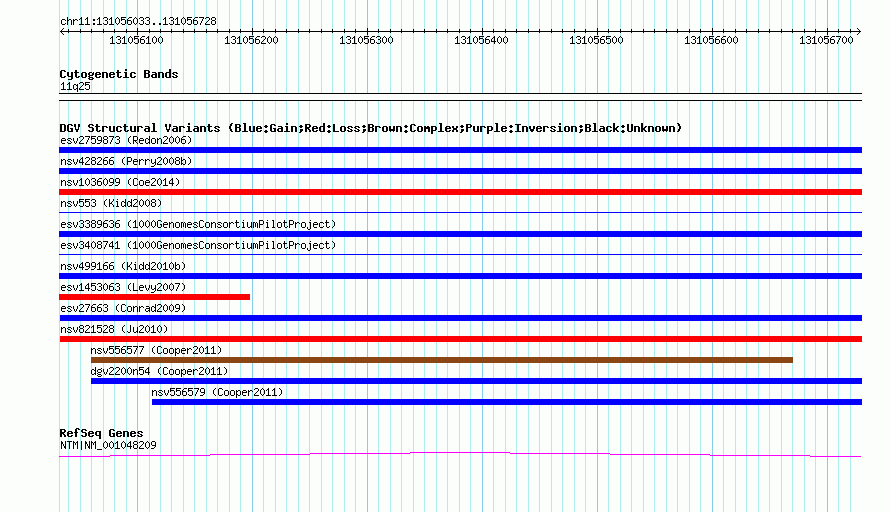Image resolution: width=890 pixels, height=512 pixels.
Task: Click ruler position 131056600
Action: [711, 40]
